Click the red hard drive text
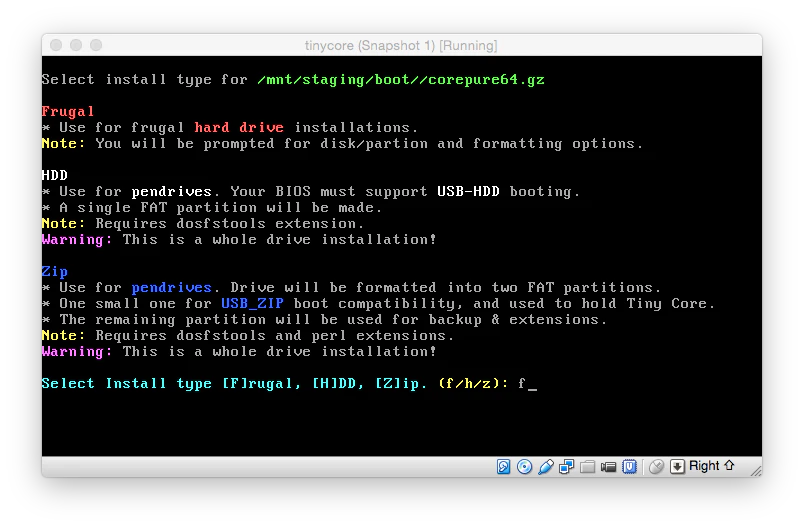The width and height of the screenshot is (804, 527). (x=239, y=128)
